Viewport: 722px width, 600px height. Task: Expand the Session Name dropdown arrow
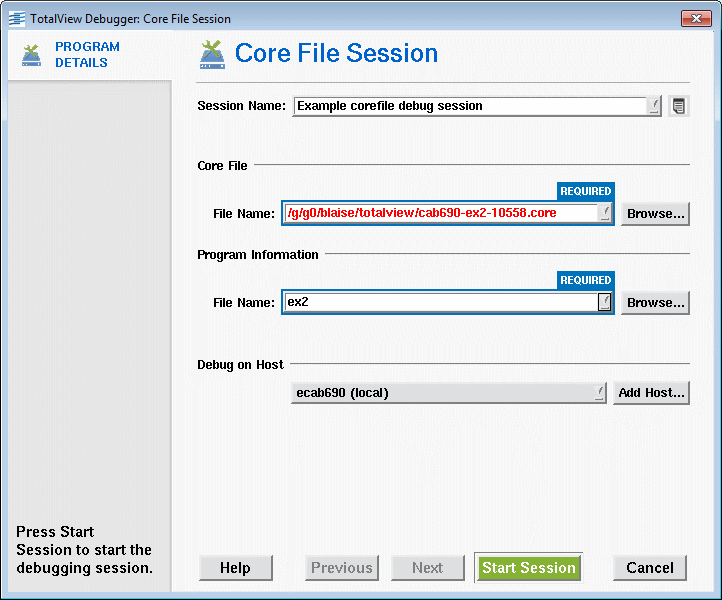[654, 106]
